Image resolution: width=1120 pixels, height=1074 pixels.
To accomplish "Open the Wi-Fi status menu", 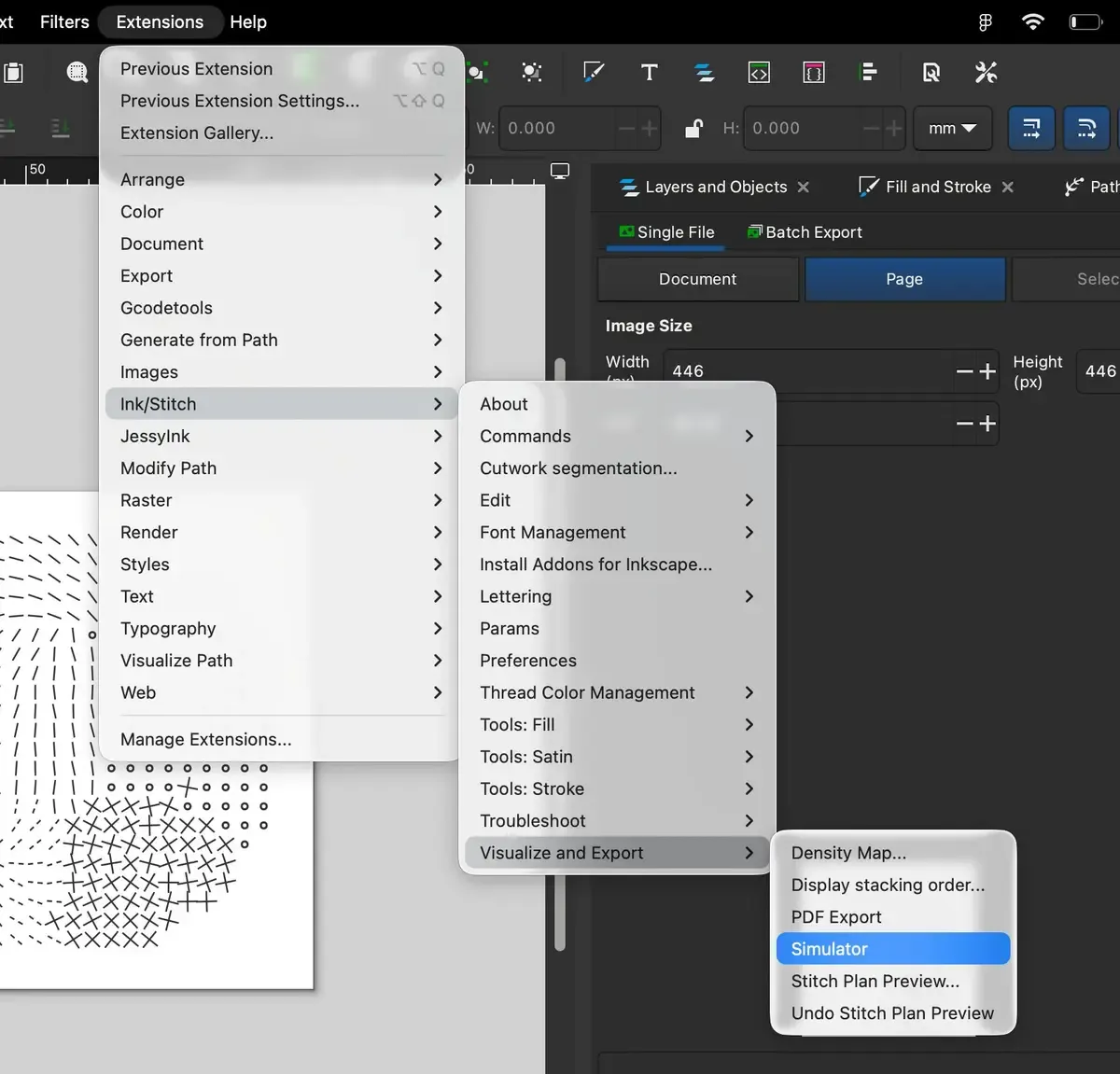I will (x=1032, y=21).
